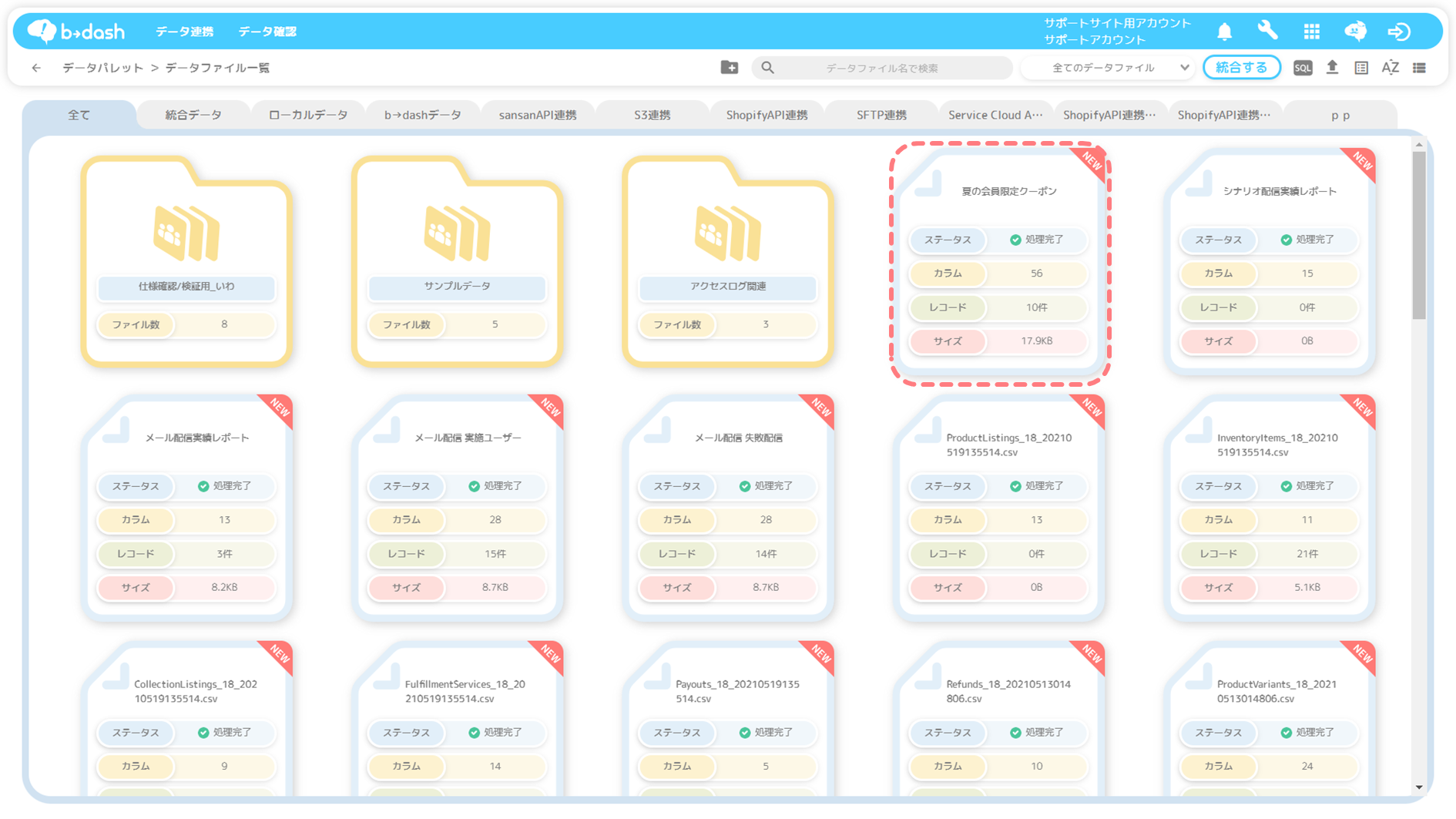This screenshot has width=1456, height=819.
Task: Click the table view icon
Action: coord(1361,68)
